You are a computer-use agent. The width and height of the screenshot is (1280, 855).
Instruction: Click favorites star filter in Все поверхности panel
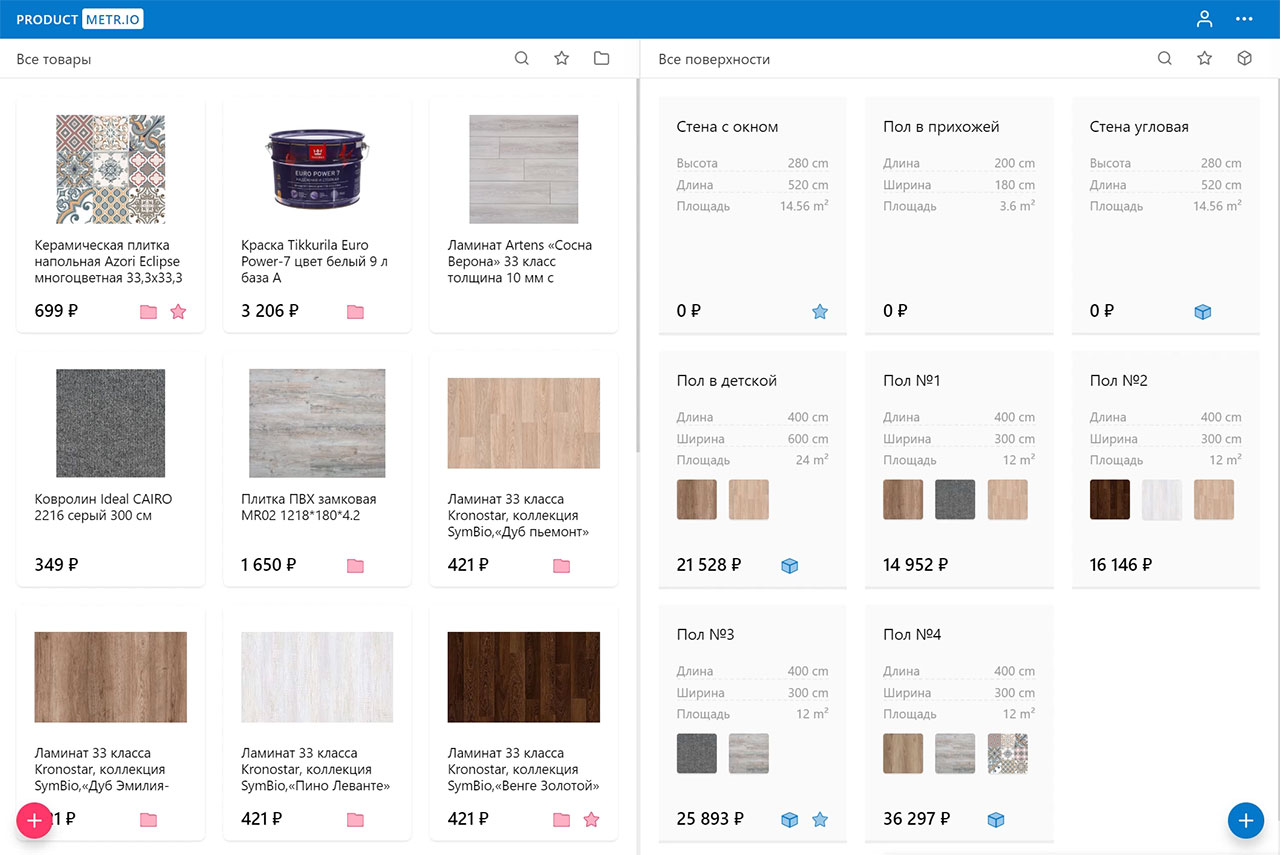(1204, 59)
